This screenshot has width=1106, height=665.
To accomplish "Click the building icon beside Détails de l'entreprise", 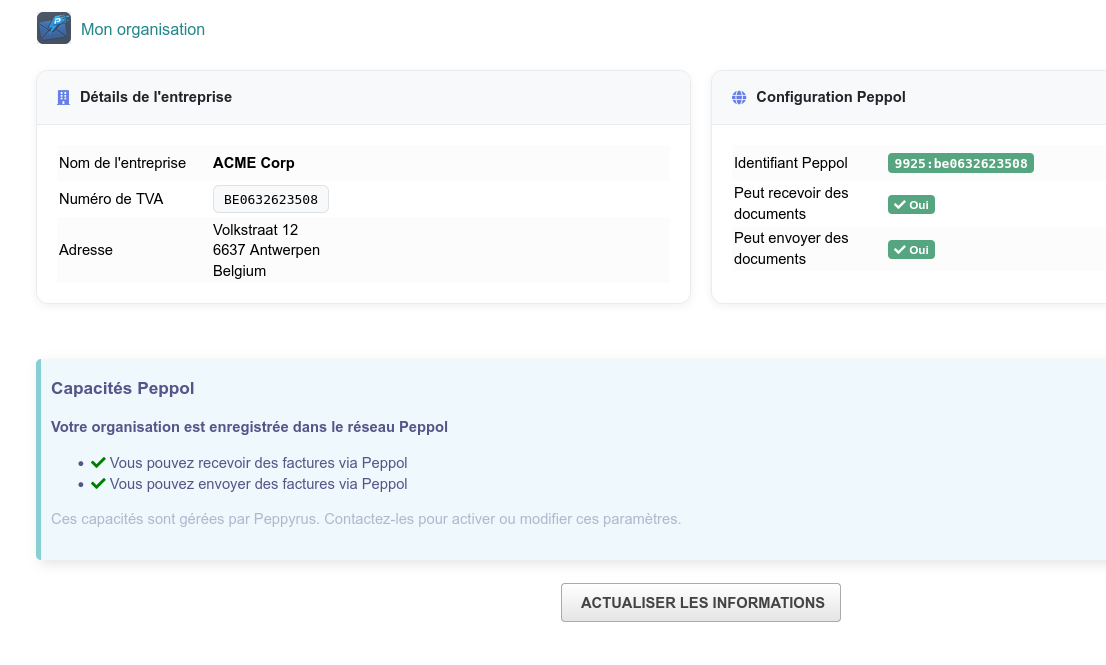I will (63, 97).
